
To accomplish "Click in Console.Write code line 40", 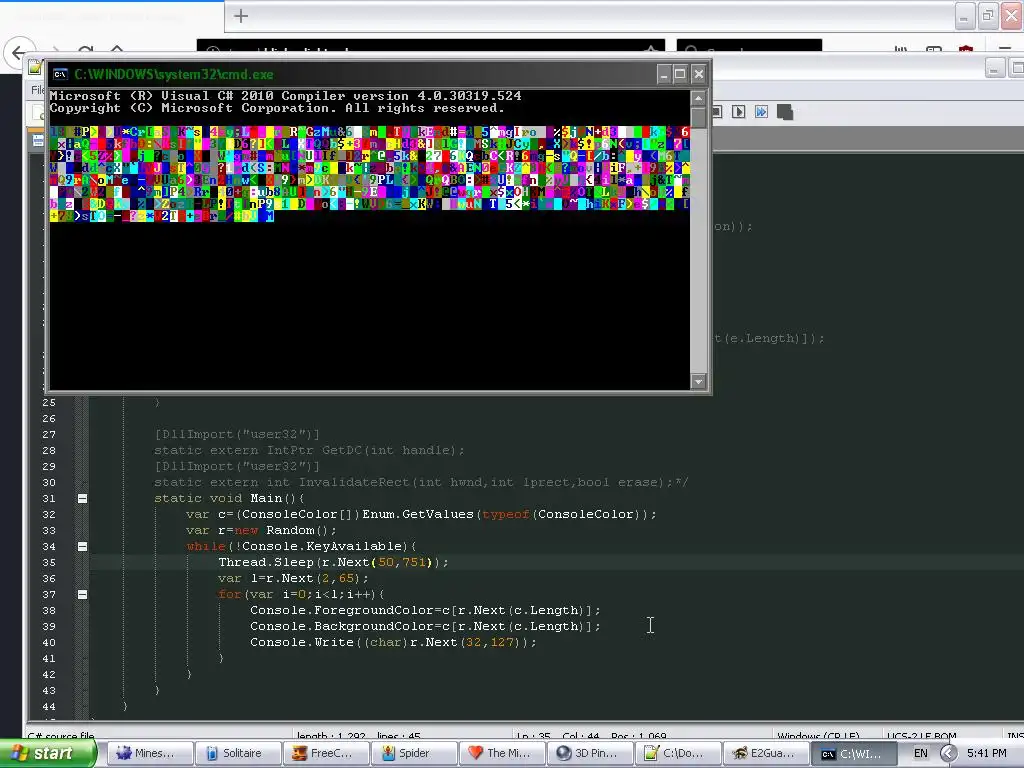I will 393,643.
